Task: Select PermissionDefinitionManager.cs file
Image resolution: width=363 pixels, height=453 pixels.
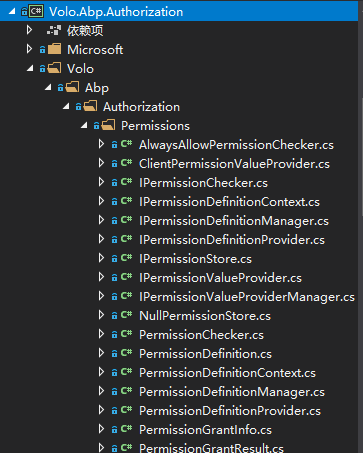Action: point(232,392)
